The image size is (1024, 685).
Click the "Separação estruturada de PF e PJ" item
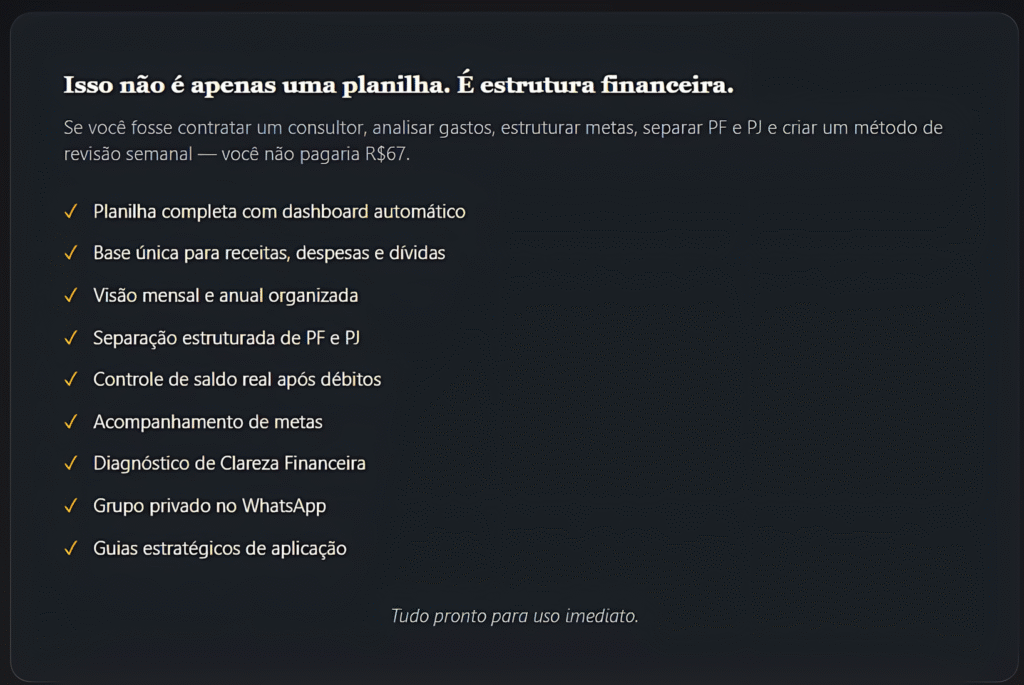(226, 338)
